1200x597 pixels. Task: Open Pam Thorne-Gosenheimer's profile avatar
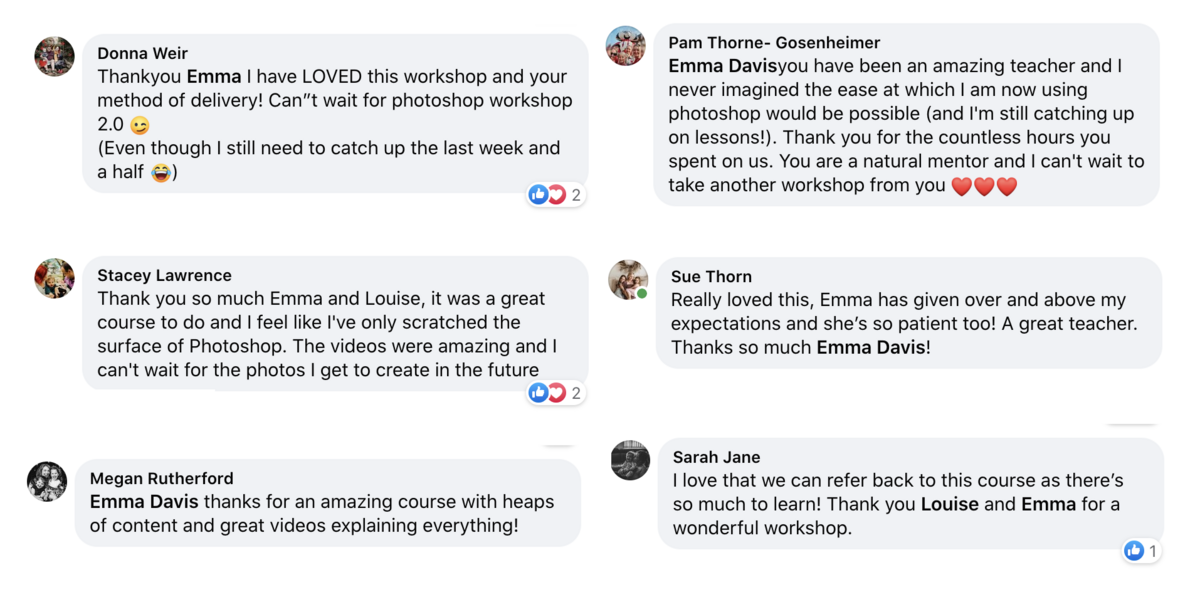(626, 46)
